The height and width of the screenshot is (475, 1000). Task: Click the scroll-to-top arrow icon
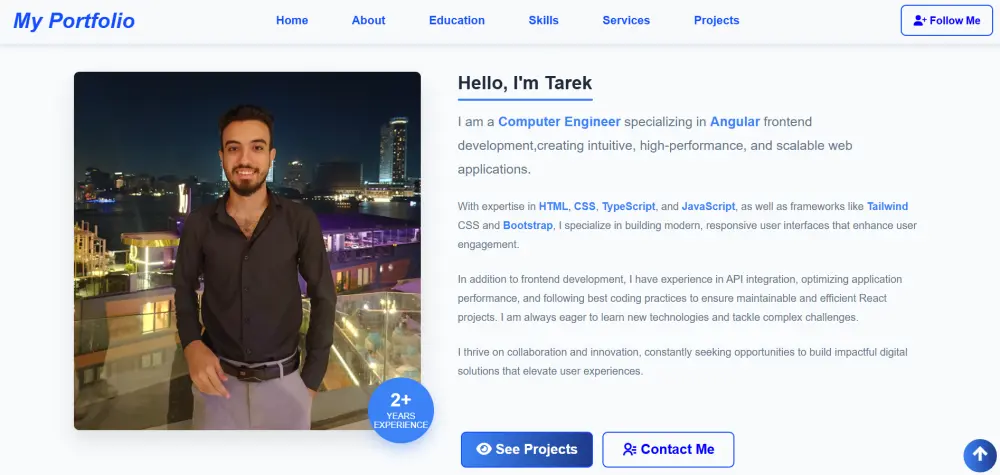pos(980,455)
